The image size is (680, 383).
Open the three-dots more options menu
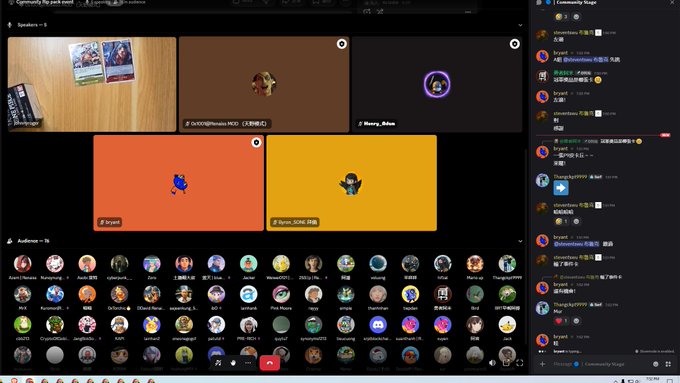(x=248, y=363)
